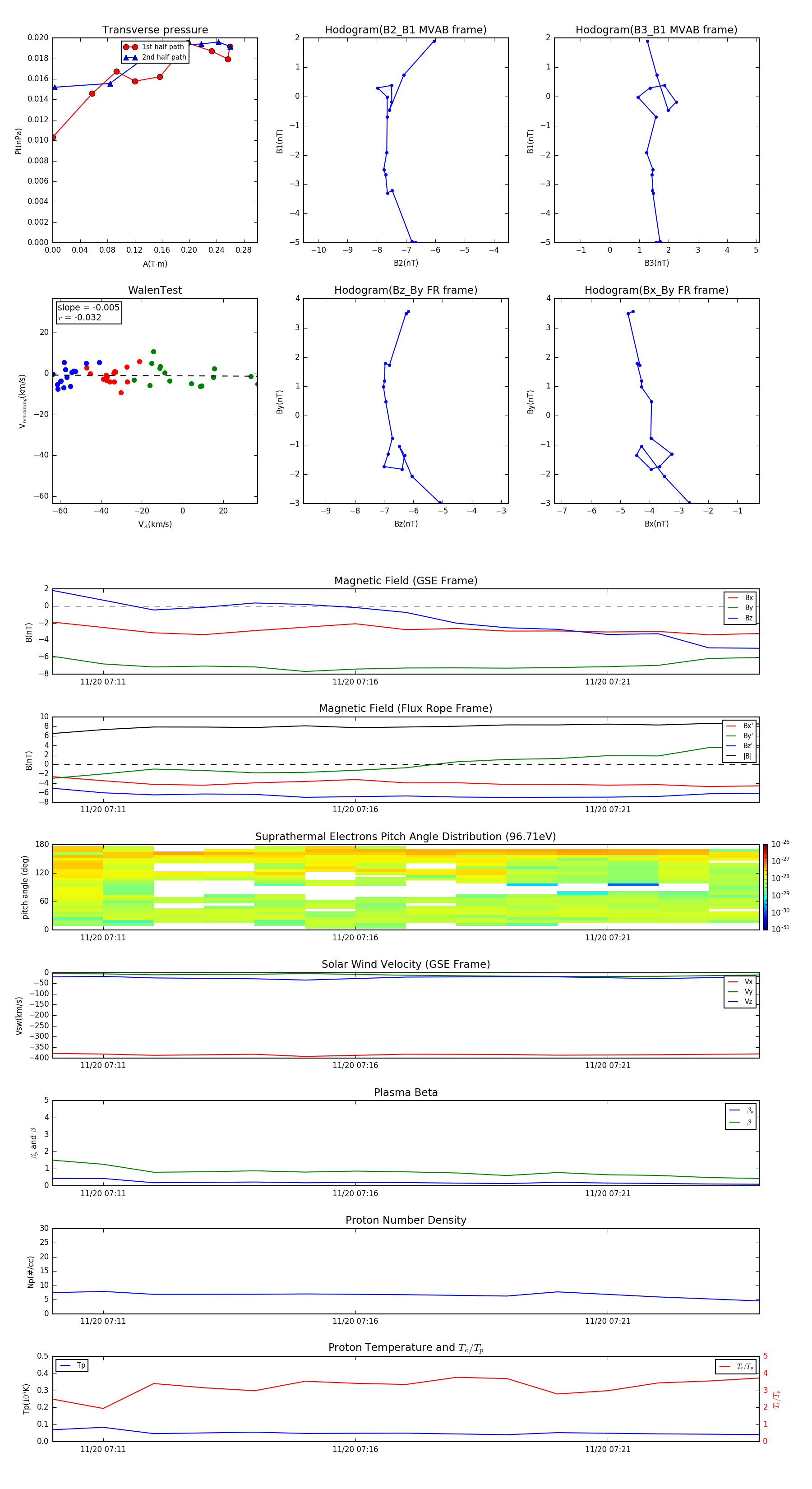This screenshot has height=1489, width=812.
Task: Select the "slope = -0.005" annotation
Action: [x=88, y=308]
